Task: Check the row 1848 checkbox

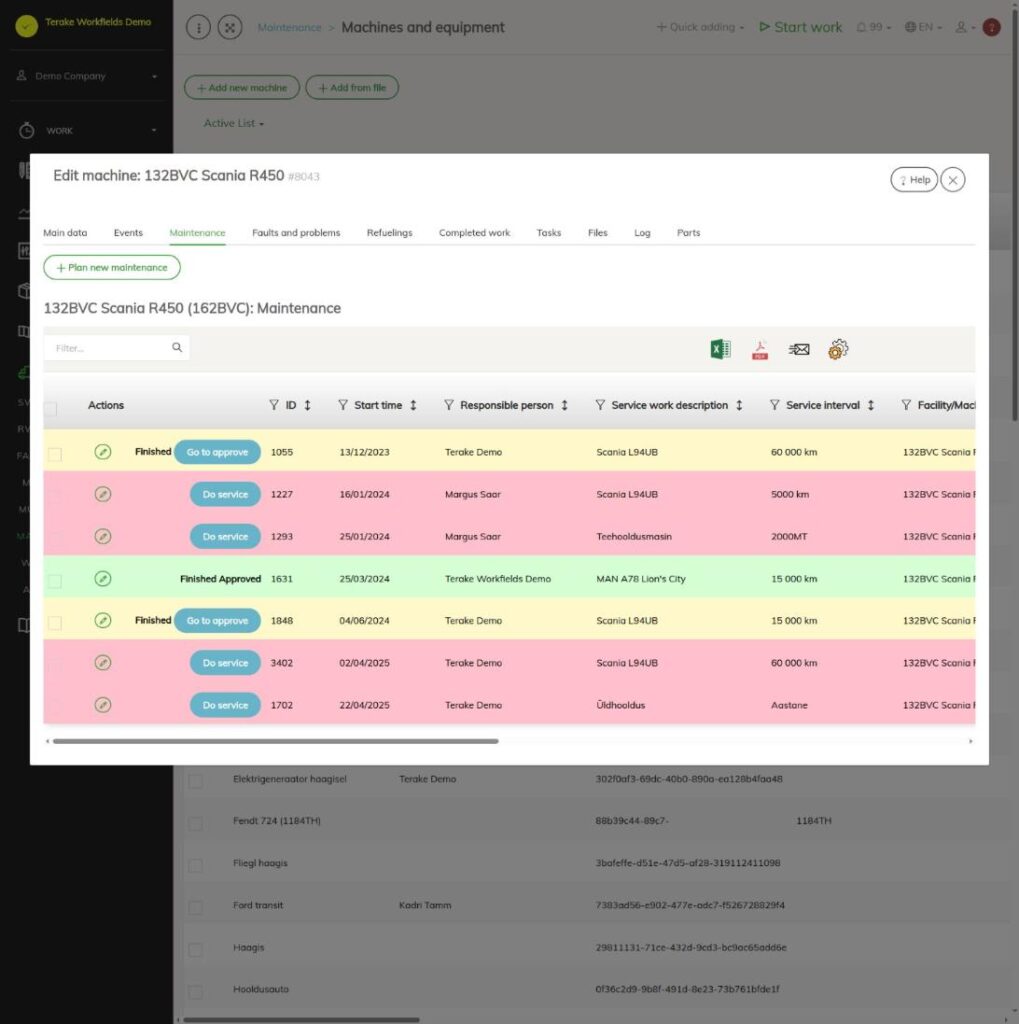Action: coord(55,623)
